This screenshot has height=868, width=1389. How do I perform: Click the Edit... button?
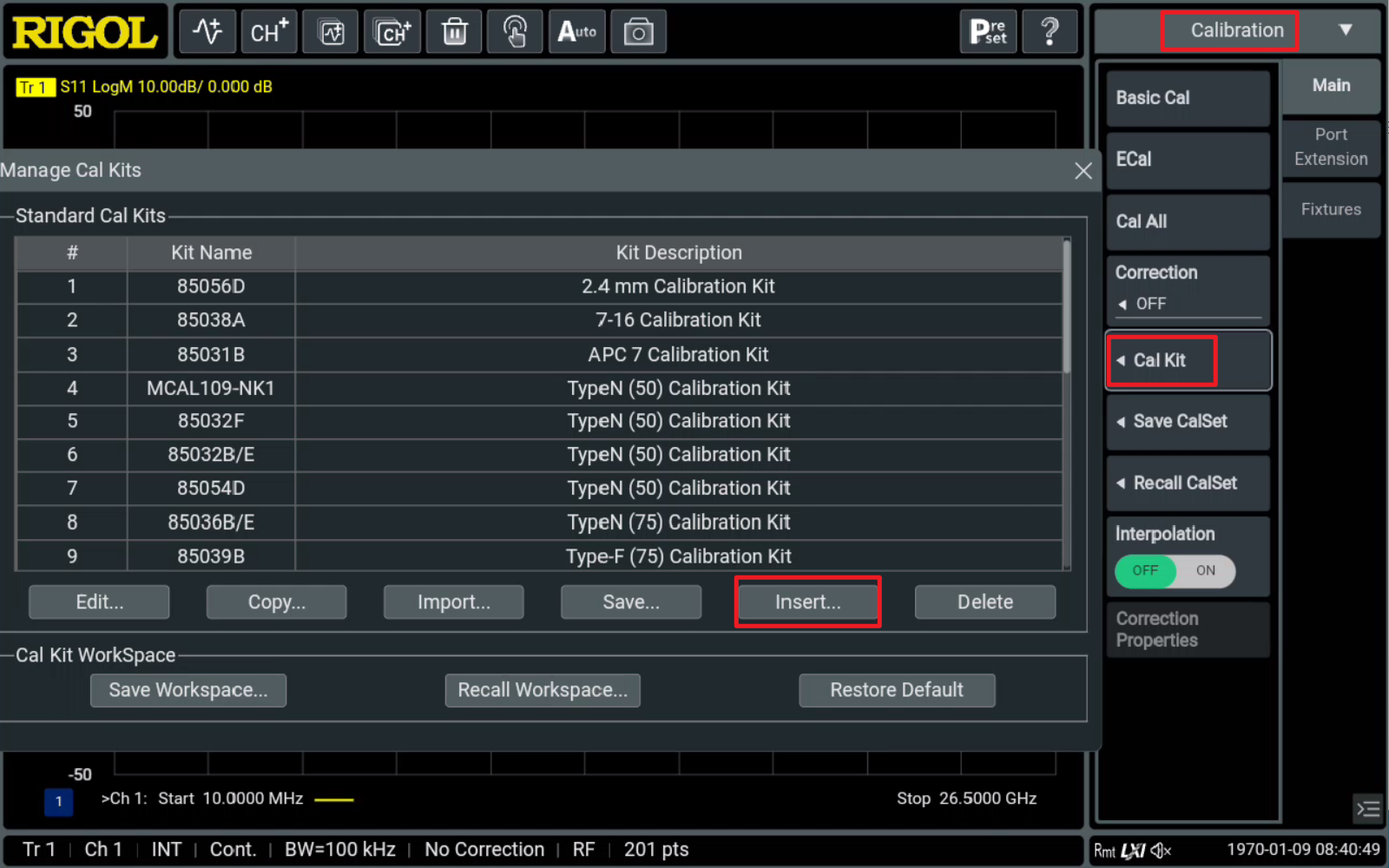click(99, 602)
